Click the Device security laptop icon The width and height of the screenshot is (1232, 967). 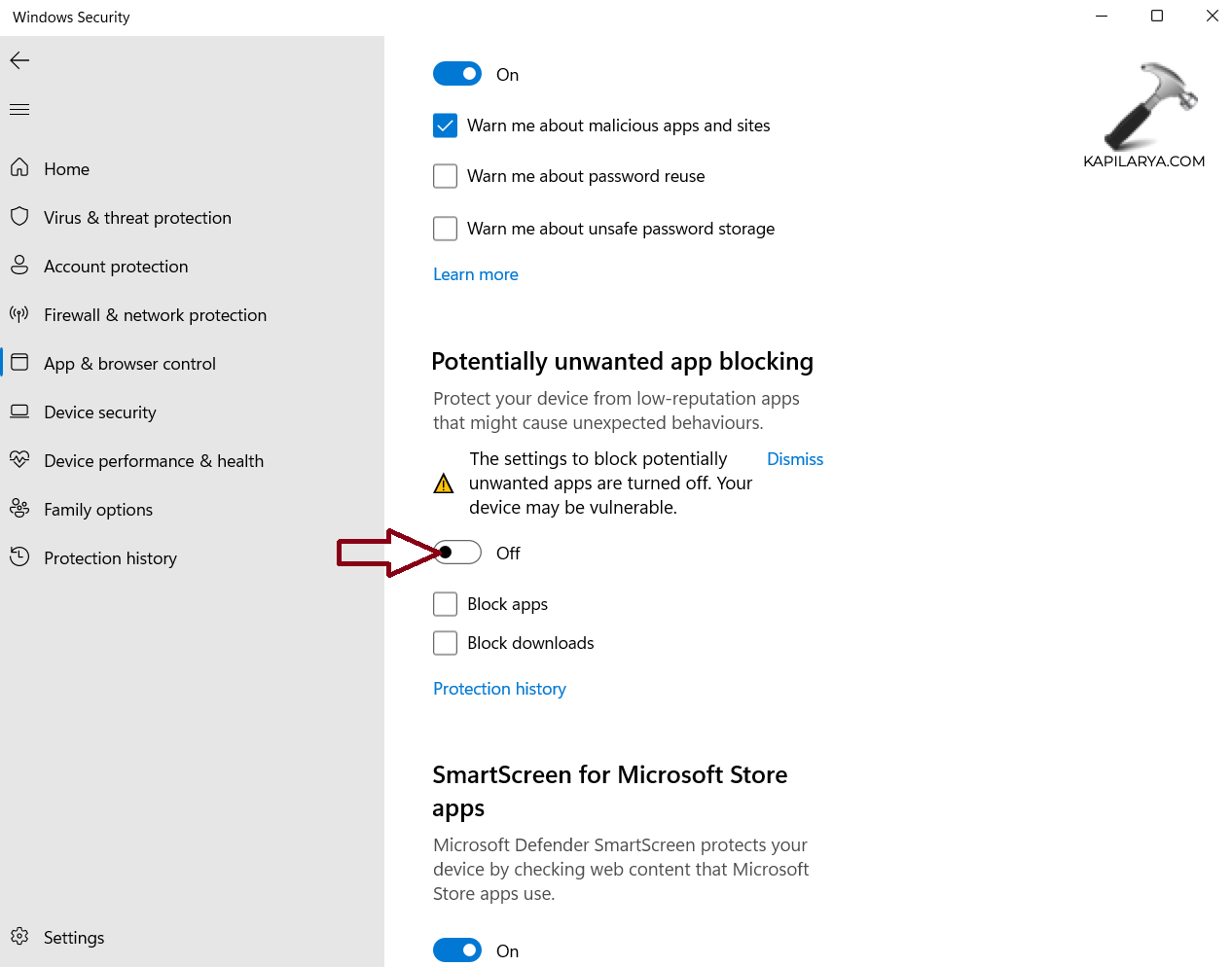19,412
